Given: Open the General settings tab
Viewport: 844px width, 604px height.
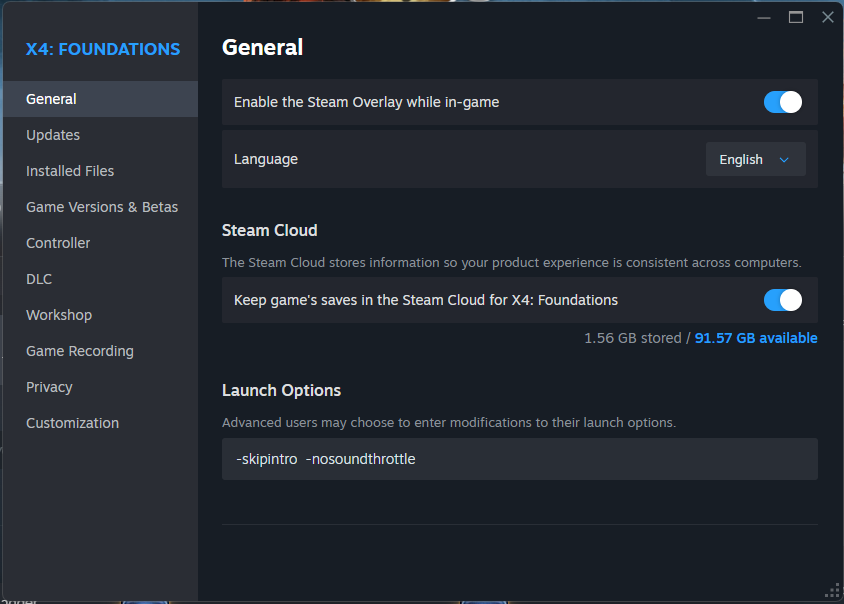Looking at the screenshot, I should tap(100, 99).
